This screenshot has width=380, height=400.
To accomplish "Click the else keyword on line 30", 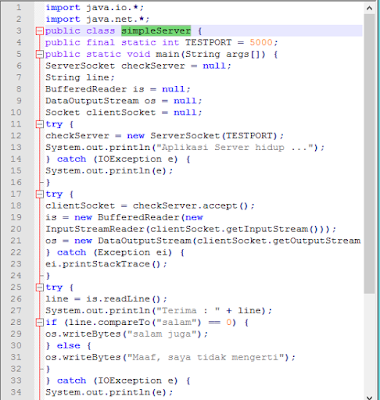I will (x=68, y=346).
